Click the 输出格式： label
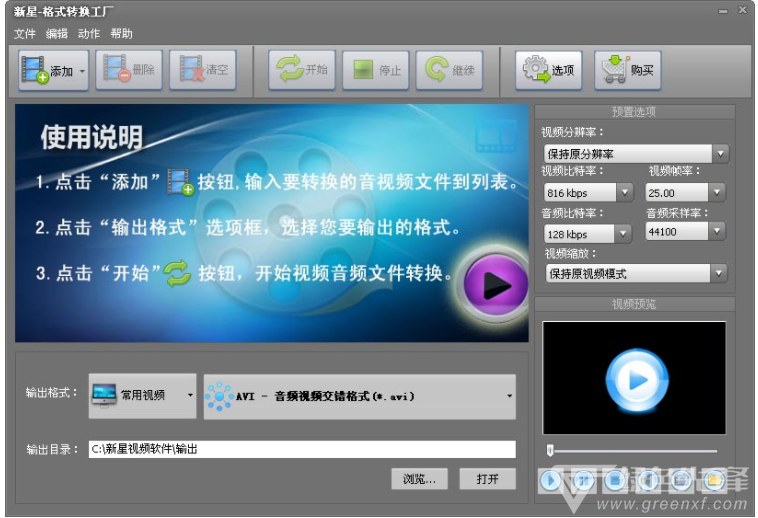758x518 pixels. (x=51, y=393)
